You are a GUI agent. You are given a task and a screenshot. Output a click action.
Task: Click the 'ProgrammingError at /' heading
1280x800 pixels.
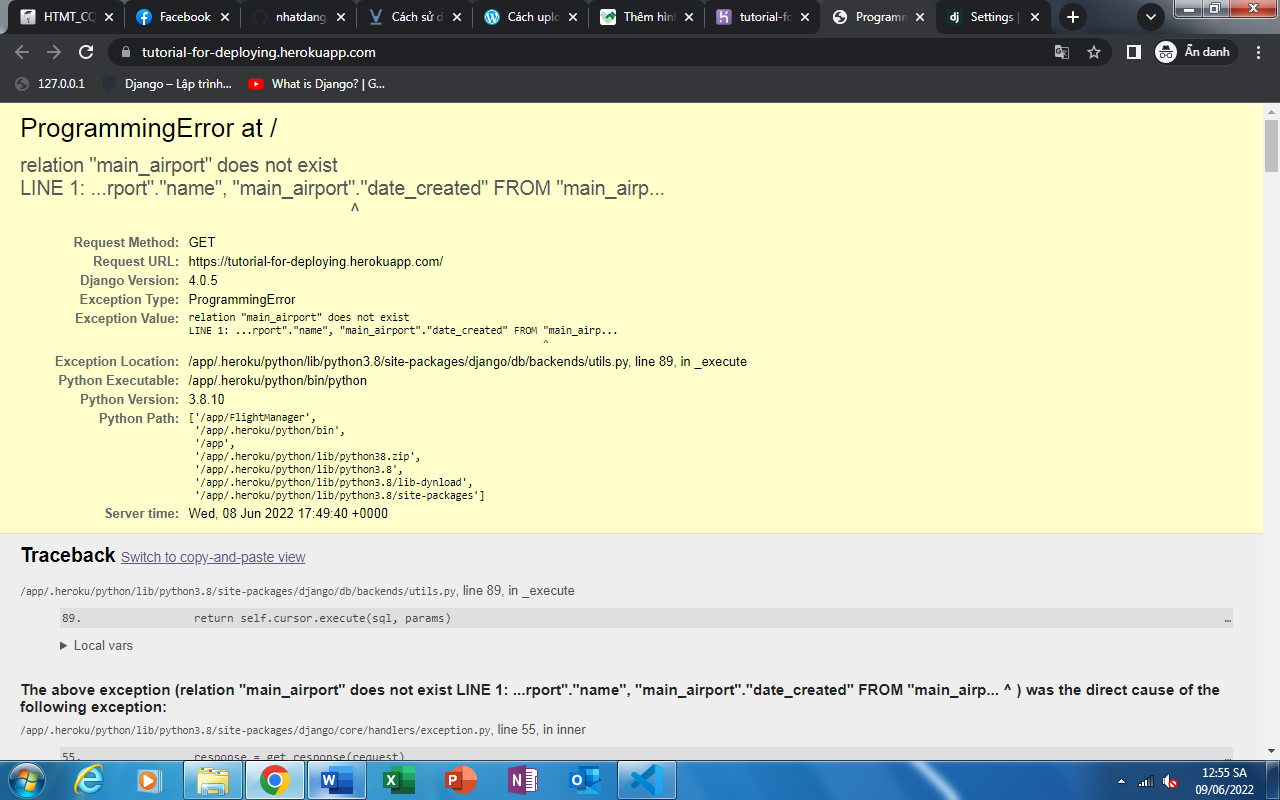pos(148,128)
